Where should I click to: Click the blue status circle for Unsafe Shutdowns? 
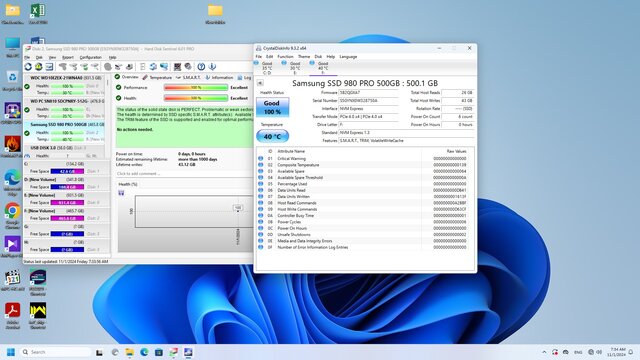pos(260,234)
